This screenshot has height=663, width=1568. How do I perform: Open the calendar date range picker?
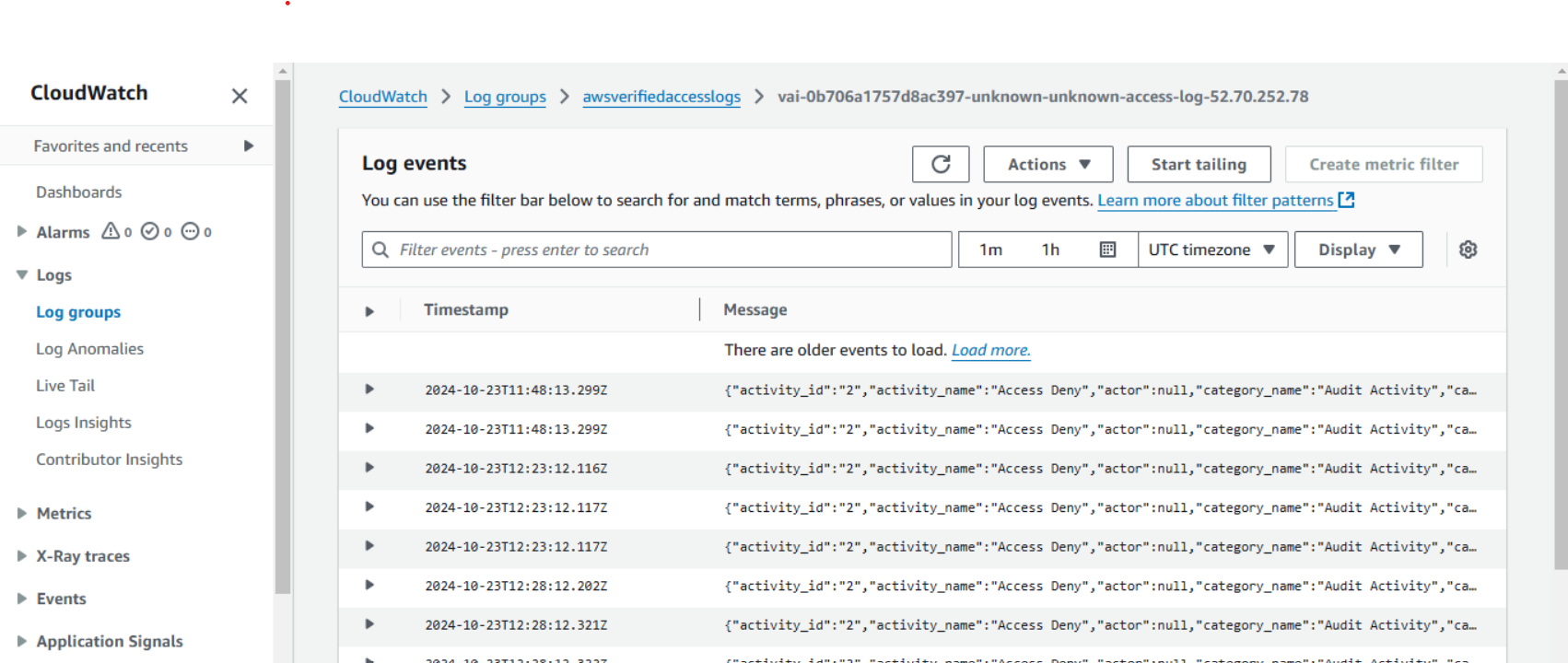point(1108,250)
